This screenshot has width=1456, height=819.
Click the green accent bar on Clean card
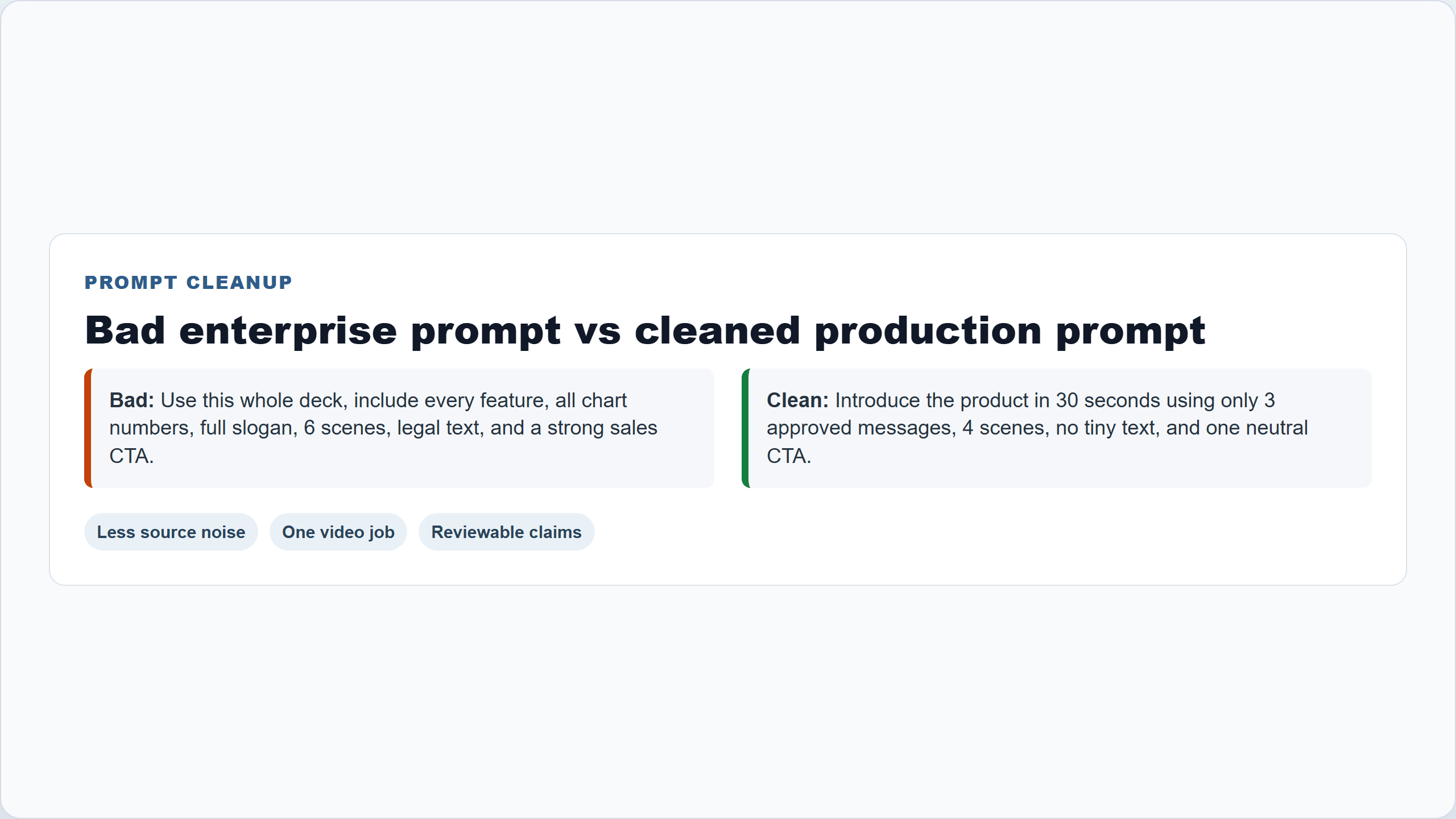pos(746,428)
